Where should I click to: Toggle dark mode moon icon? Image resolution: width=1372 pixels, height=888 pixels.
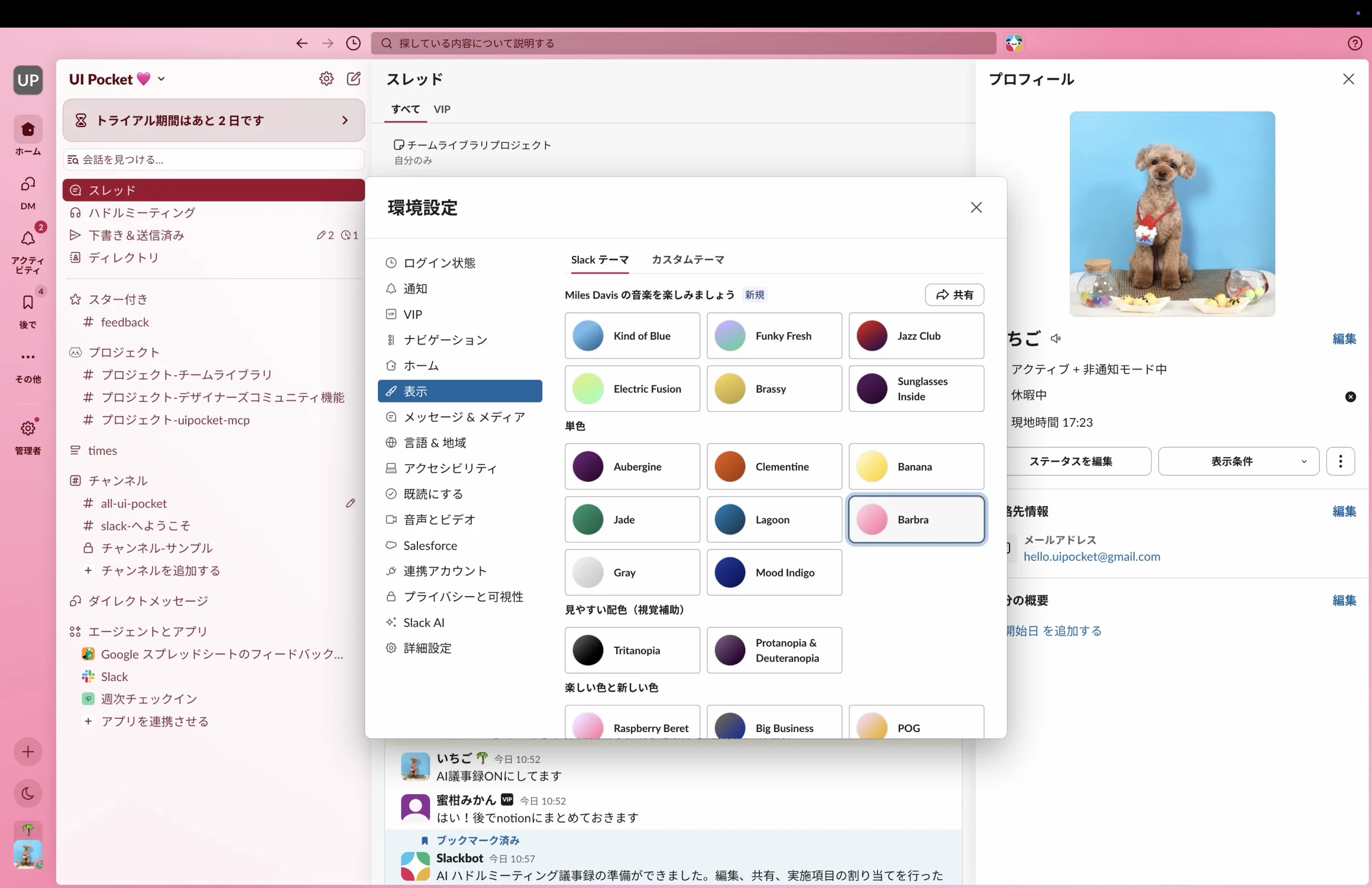28,794
